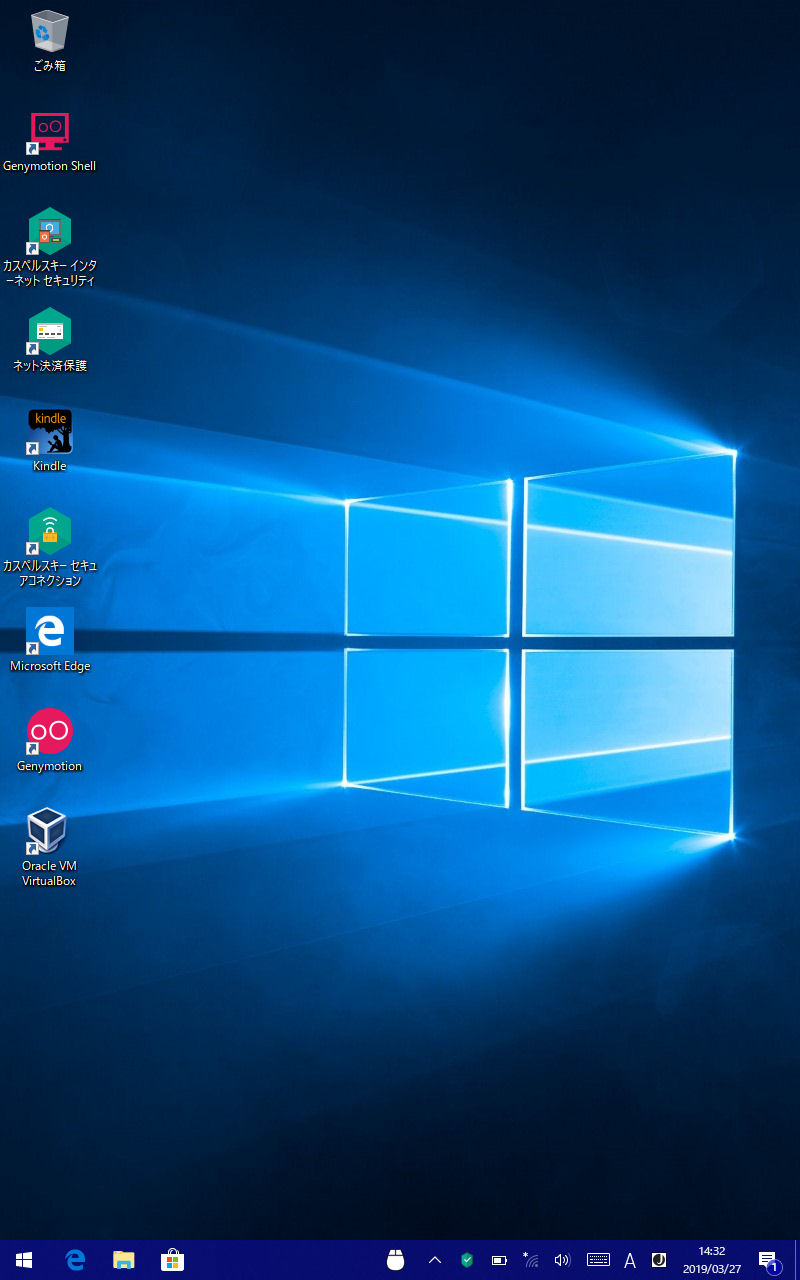The height and width of the screenshot is (1280, 800).
Task: Show the touch keyboard
Action: point(598,1260)
